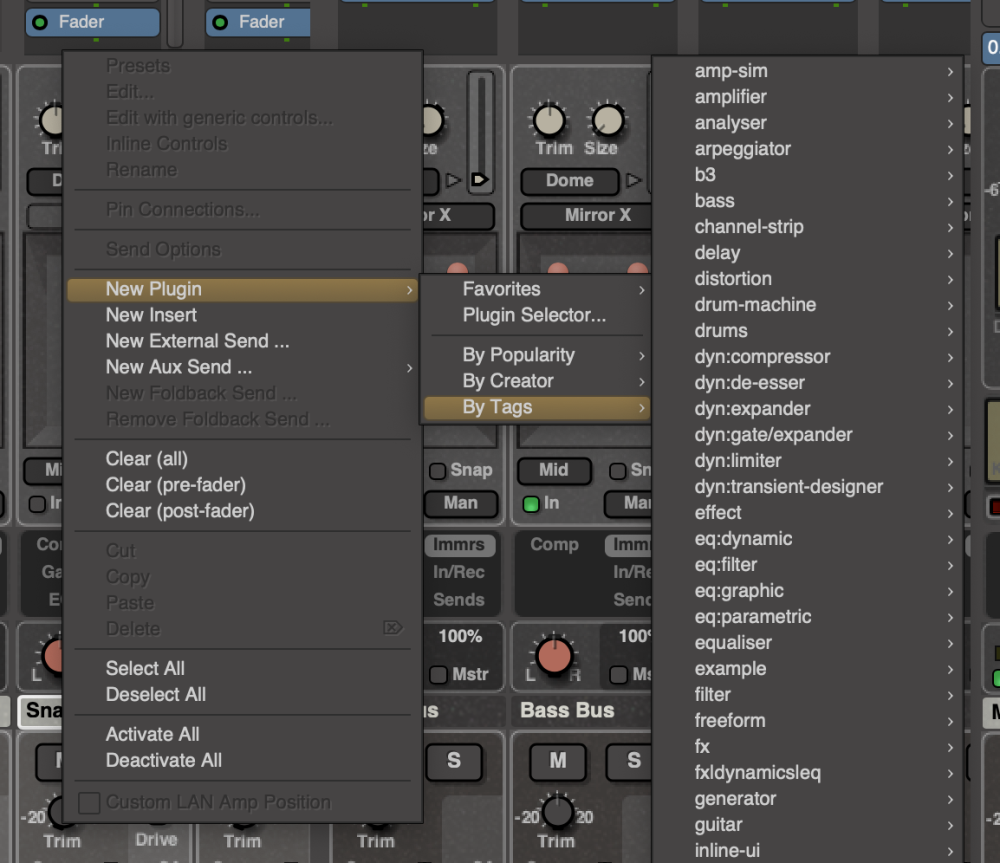1000x863 pixels.
Task: Adjust the Bass Bus Trim knob
Action: [x=549, y=121]
